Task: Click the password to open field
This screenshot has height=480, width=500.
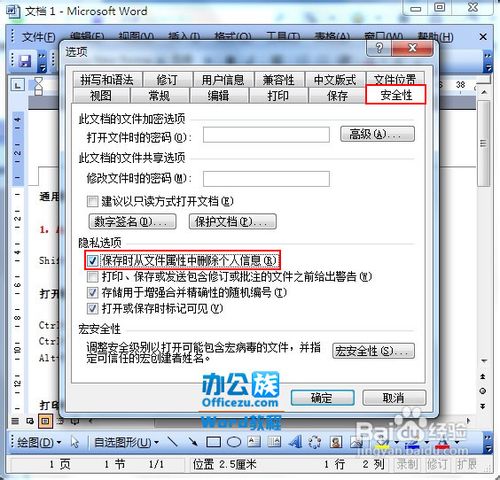Action: point(266,135)
